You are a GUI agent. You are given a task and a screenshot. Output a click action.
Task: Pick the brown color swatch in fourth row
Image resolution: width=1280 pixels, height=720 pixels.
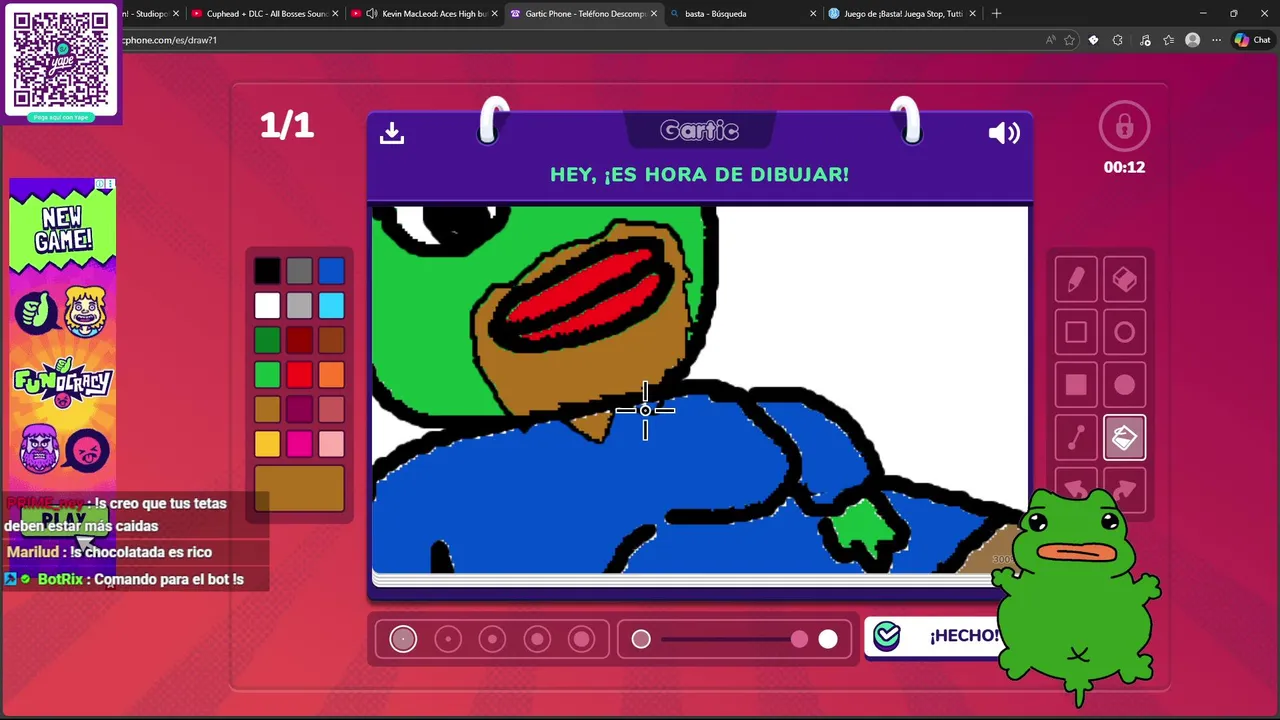click(332, 340)
